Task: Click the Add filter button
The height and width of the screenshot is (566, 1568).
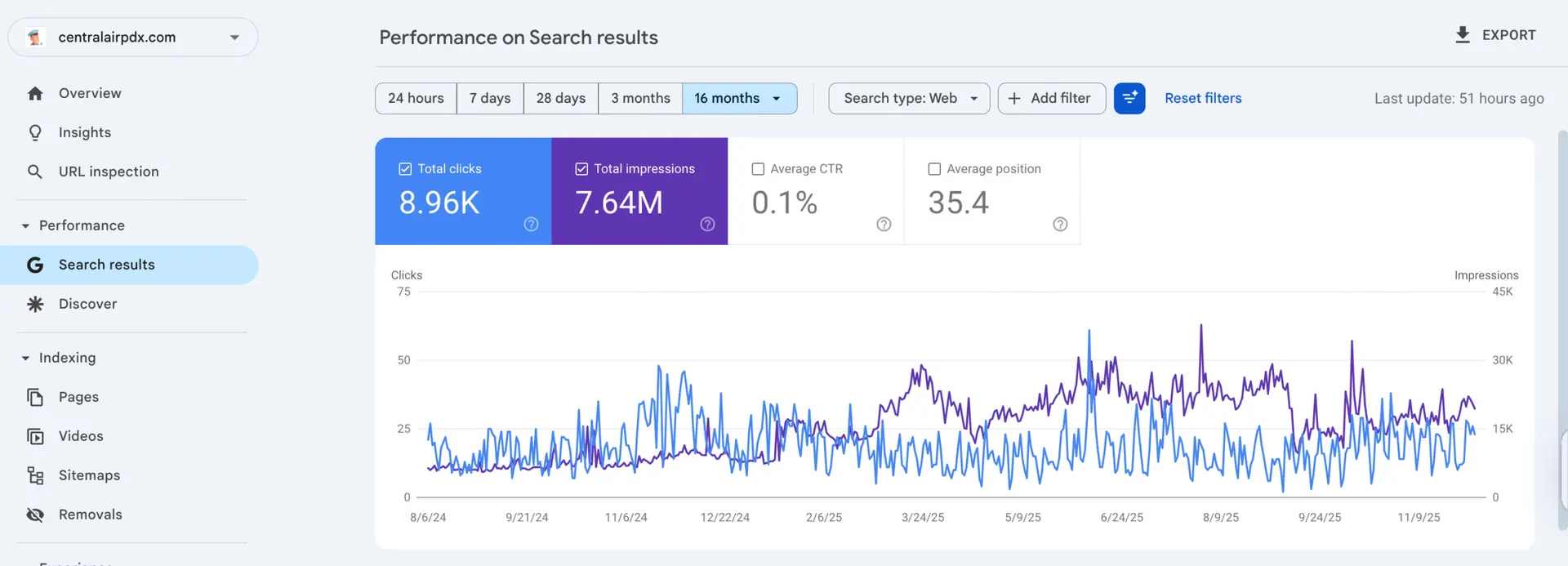Action: coord(1051,99)
